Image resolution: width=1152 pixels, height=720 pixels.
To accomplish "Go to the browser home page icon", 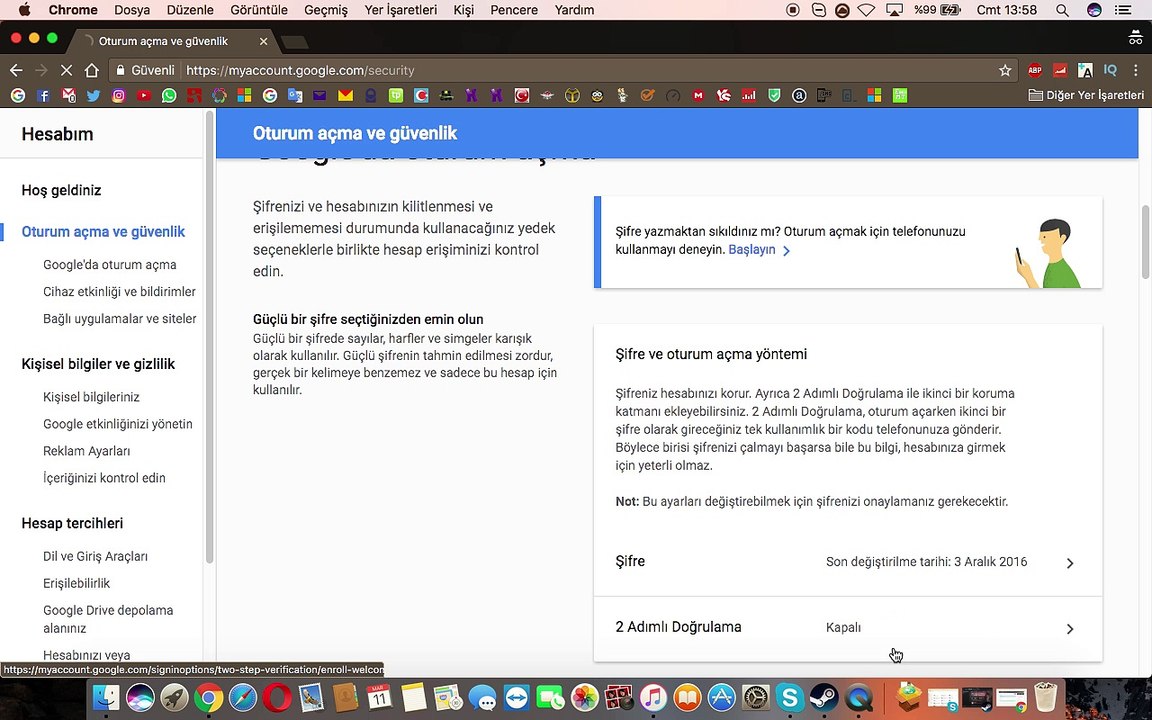I will 91,71.
